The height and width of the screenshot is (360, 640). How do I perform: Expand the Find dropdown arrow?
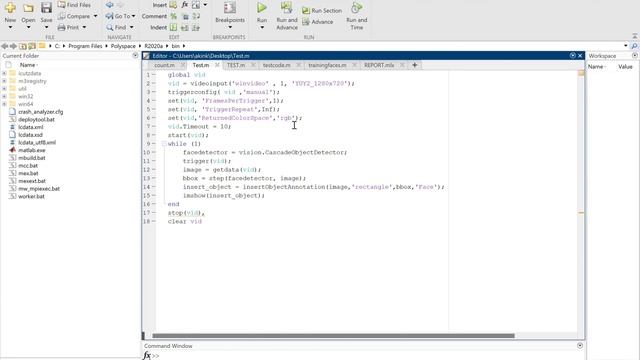tap(131, 27)
